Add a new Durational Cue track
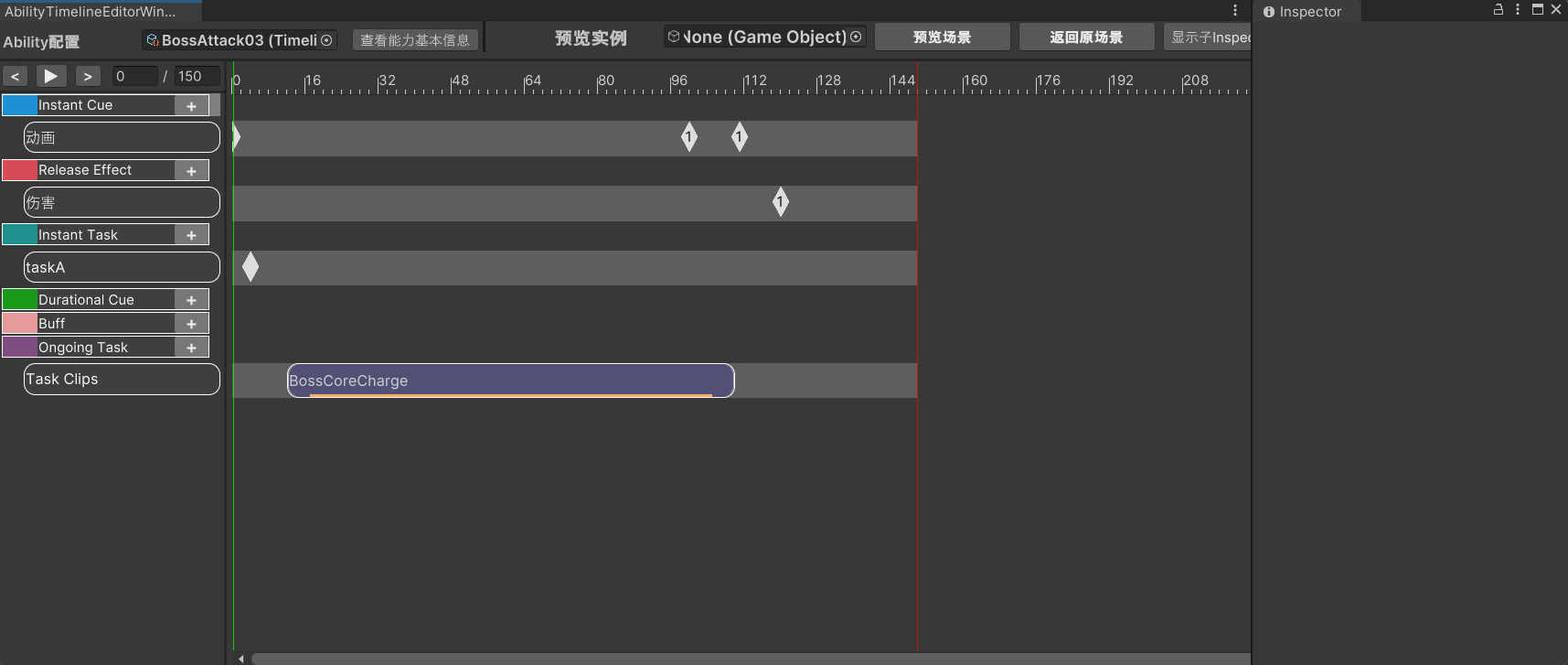The height and width of the screenshot is (665, 1568). (x=191, y=300)
